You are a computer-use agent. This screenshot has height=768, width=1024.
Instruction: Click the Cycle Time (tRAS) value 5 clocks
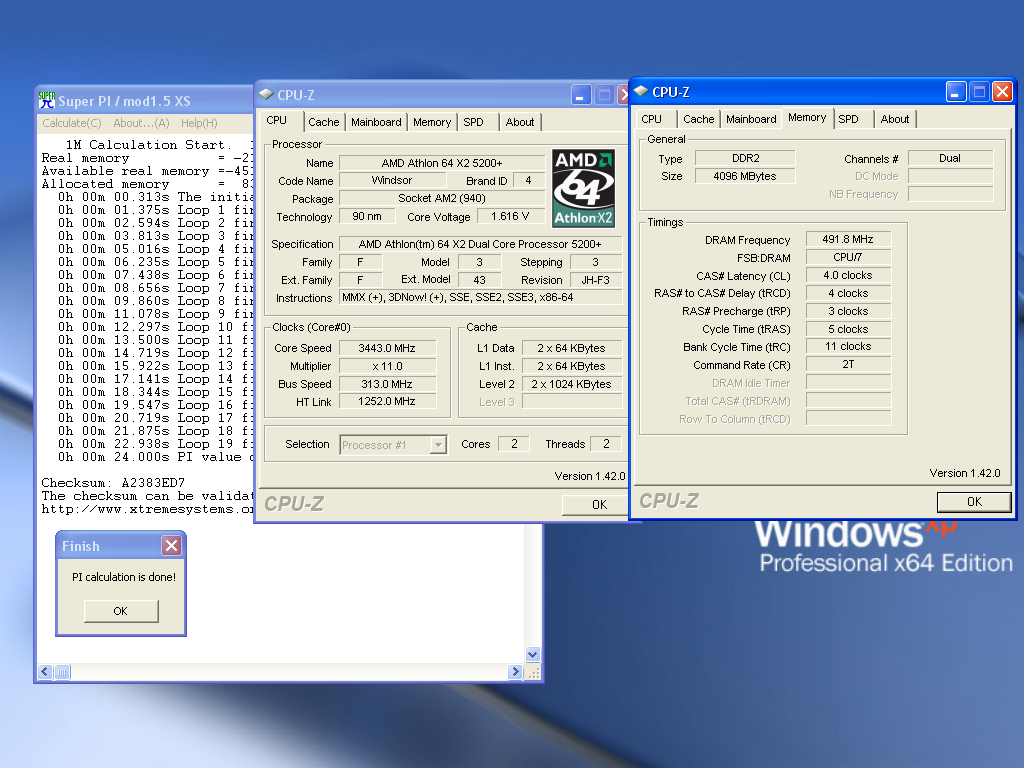tap(848, 329)
